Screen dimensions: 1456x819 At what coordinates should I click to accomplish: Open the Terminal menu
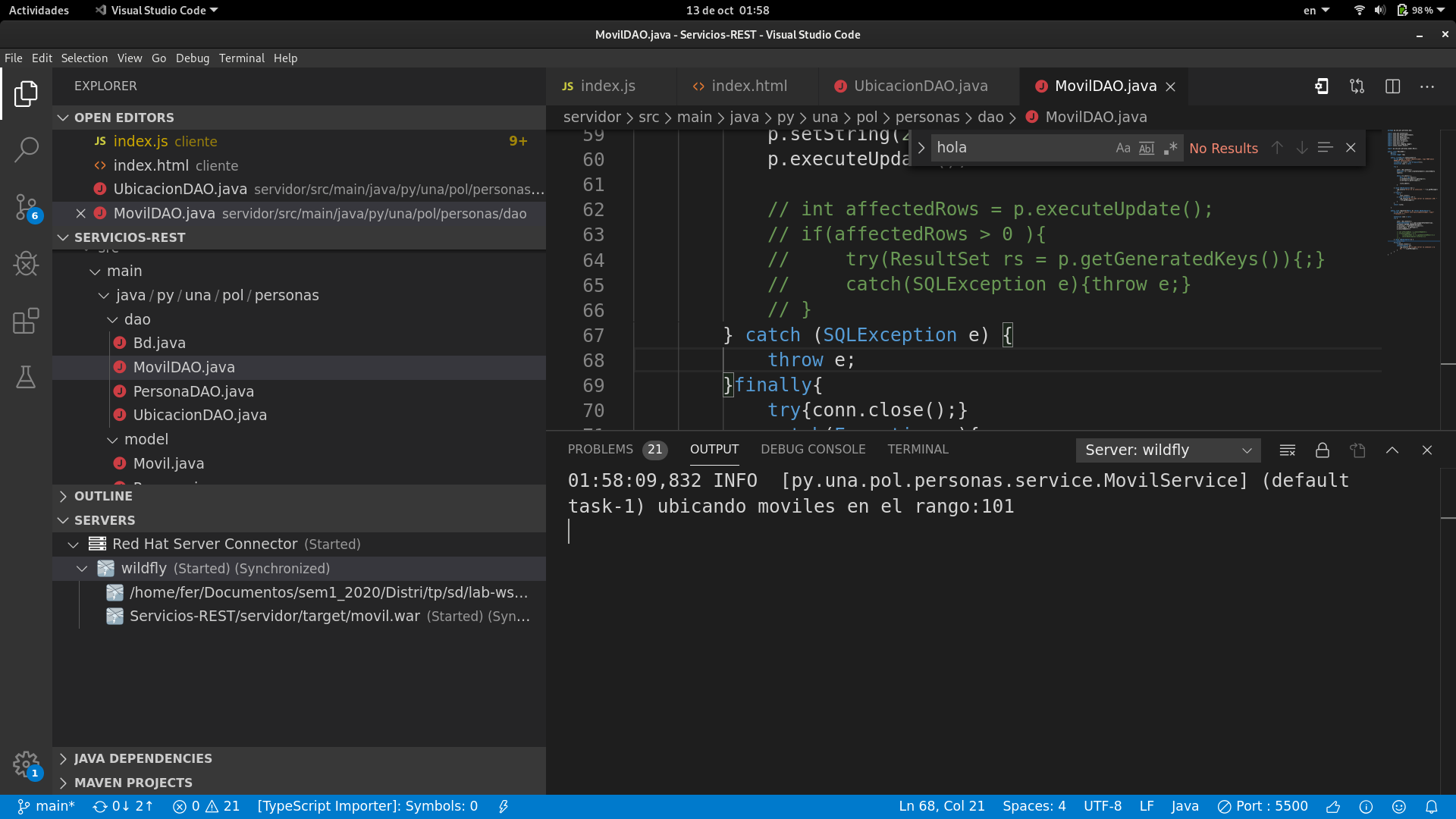click(241, 58)
